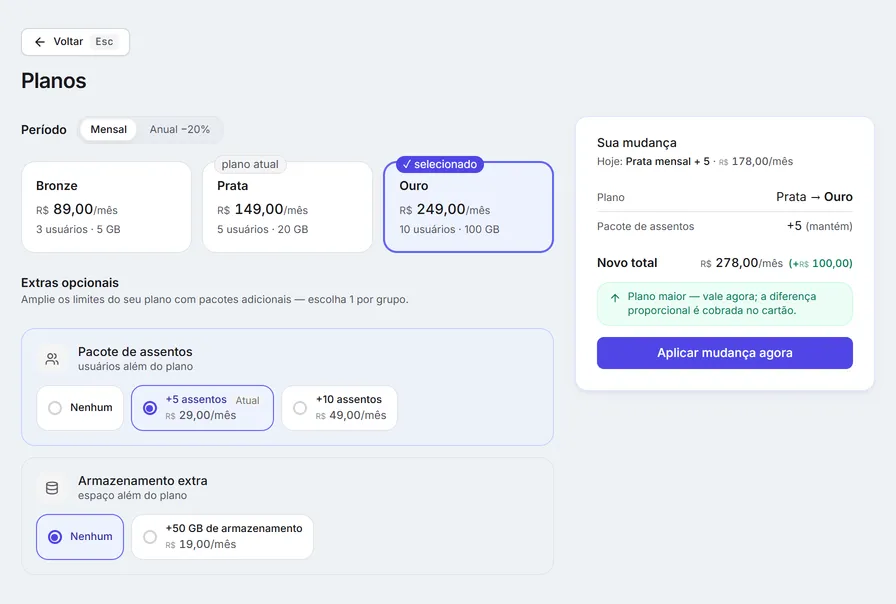
Task: Choose the Ouro plan card
Action: (469, 207)
